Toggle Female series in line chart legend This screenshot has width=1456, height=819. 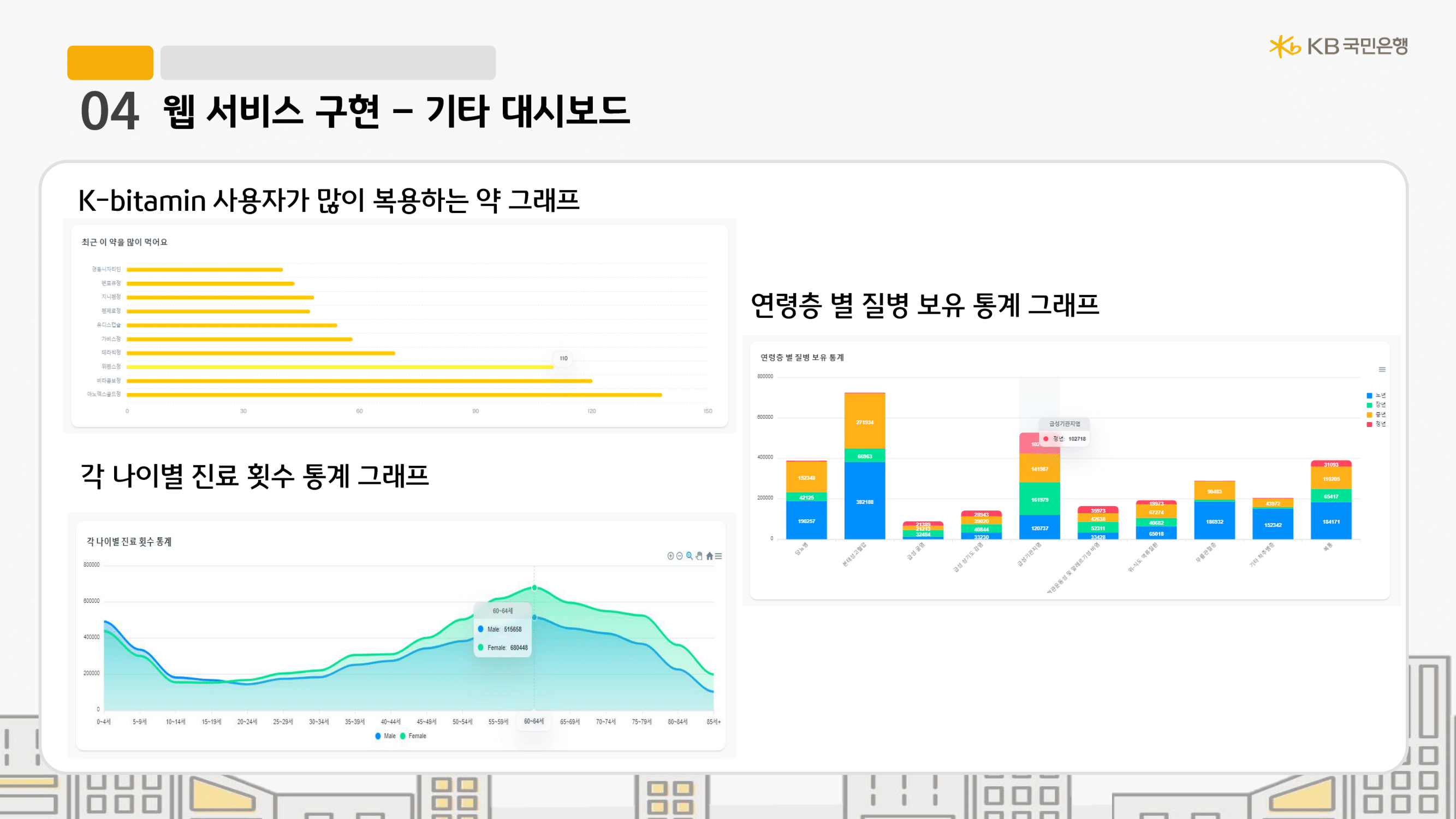pyautogui.click(x=413, y=736)
